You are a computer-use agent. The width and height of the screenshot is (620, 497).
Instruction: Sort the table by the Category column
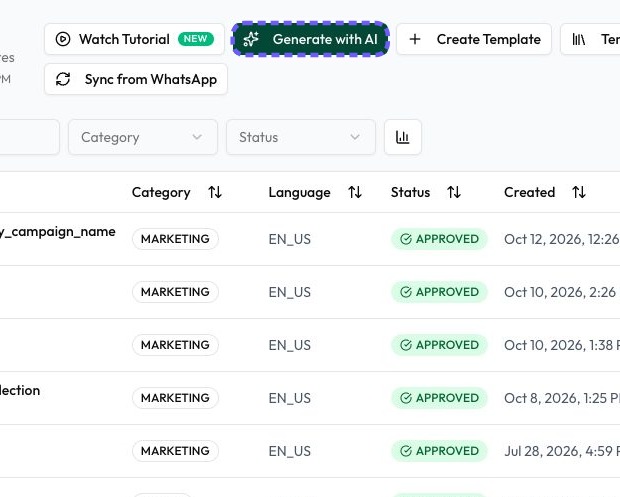tap(215, 193)
